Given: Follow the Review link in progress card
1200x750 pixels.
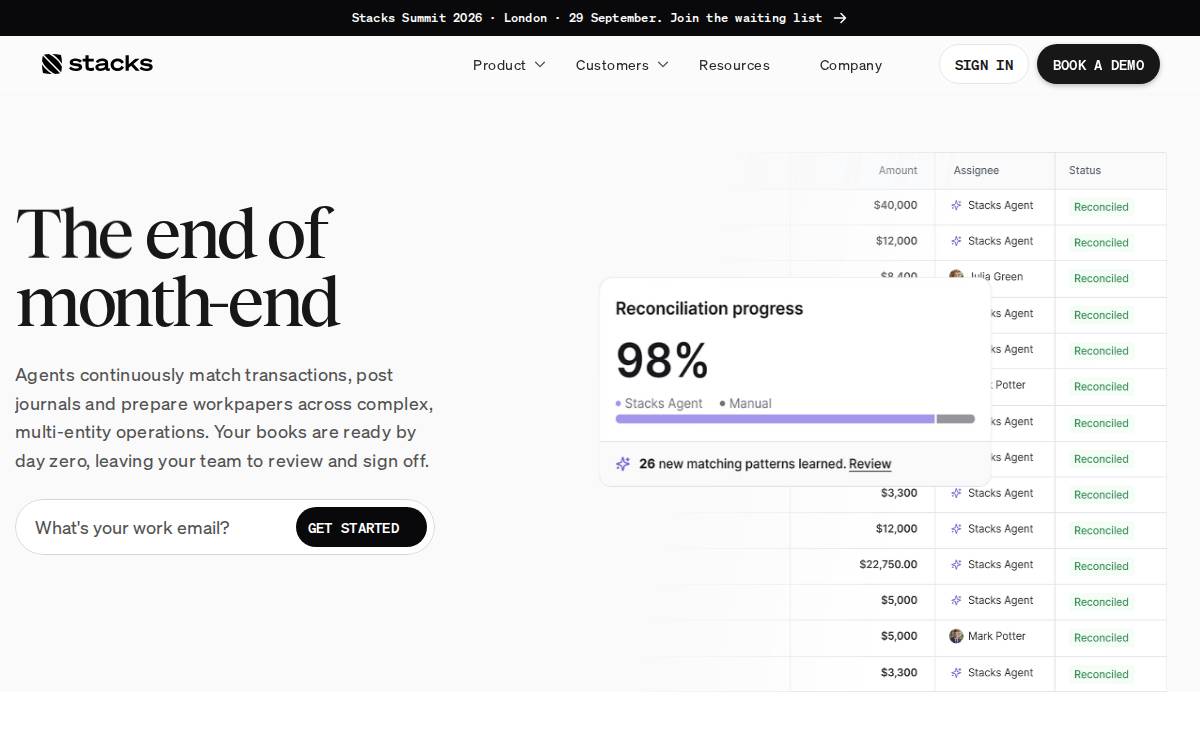Looking at the screenshot, I should pyautogui.click(x=870, y=464).
